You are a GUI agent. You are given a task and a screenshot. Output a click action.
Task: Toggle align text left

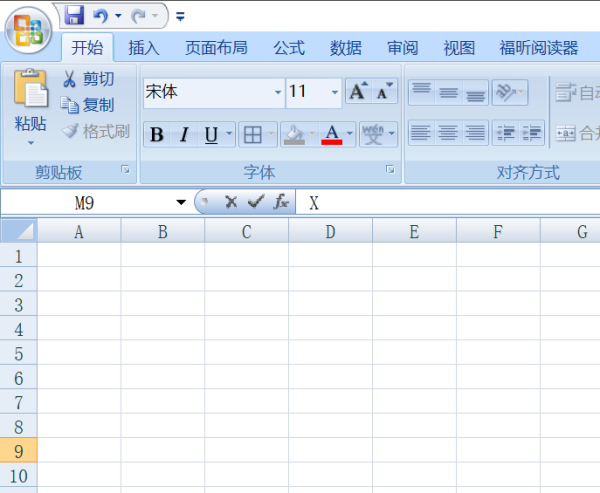tap(421, 133)
